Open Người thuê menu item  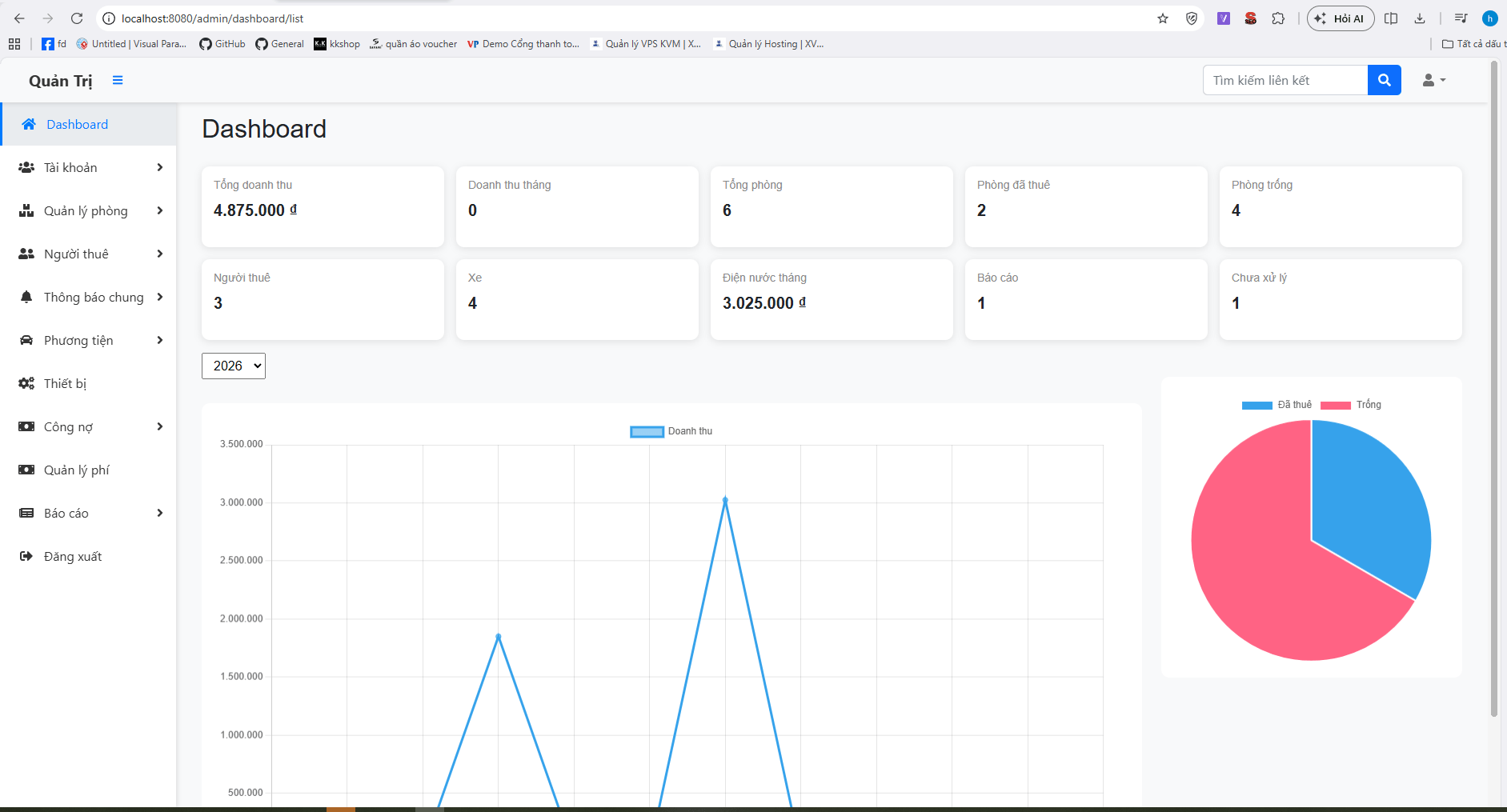pos(88,254)
